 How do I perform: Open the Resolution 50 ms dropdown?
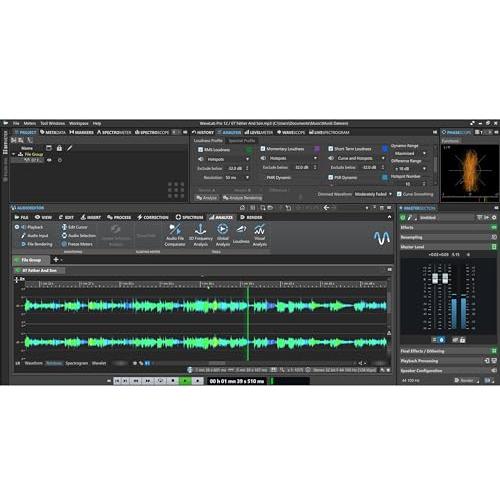pos(237,178)
